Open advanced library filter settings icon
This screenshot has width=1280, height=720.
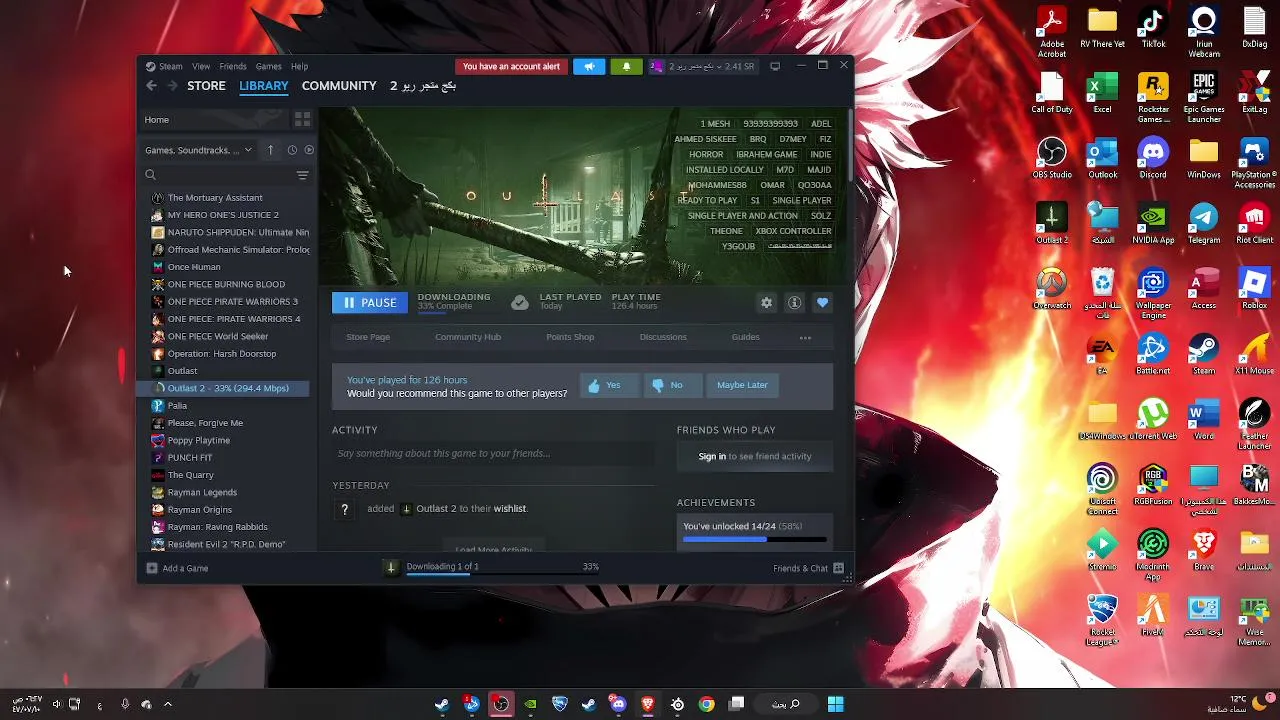tap(302, 175)
